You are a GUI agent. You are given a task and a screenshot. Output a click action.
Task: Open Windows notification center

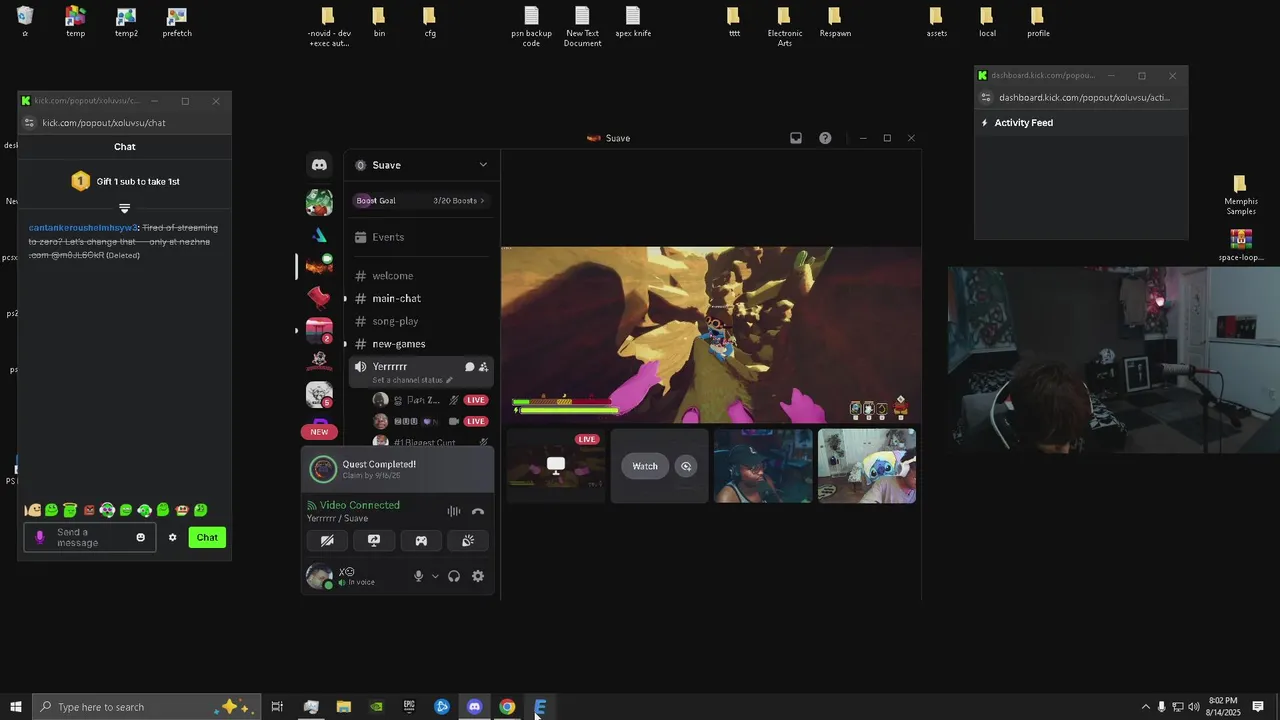[x=1258, y=707]
